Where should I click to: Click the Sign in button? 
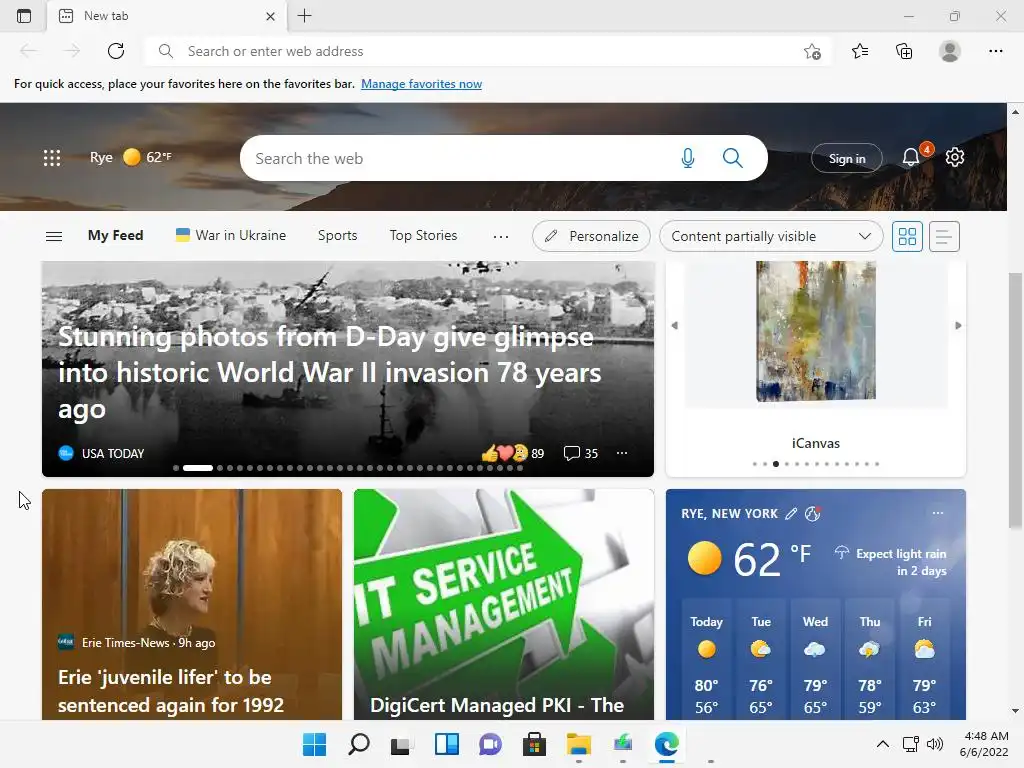(x=846, y=158)
